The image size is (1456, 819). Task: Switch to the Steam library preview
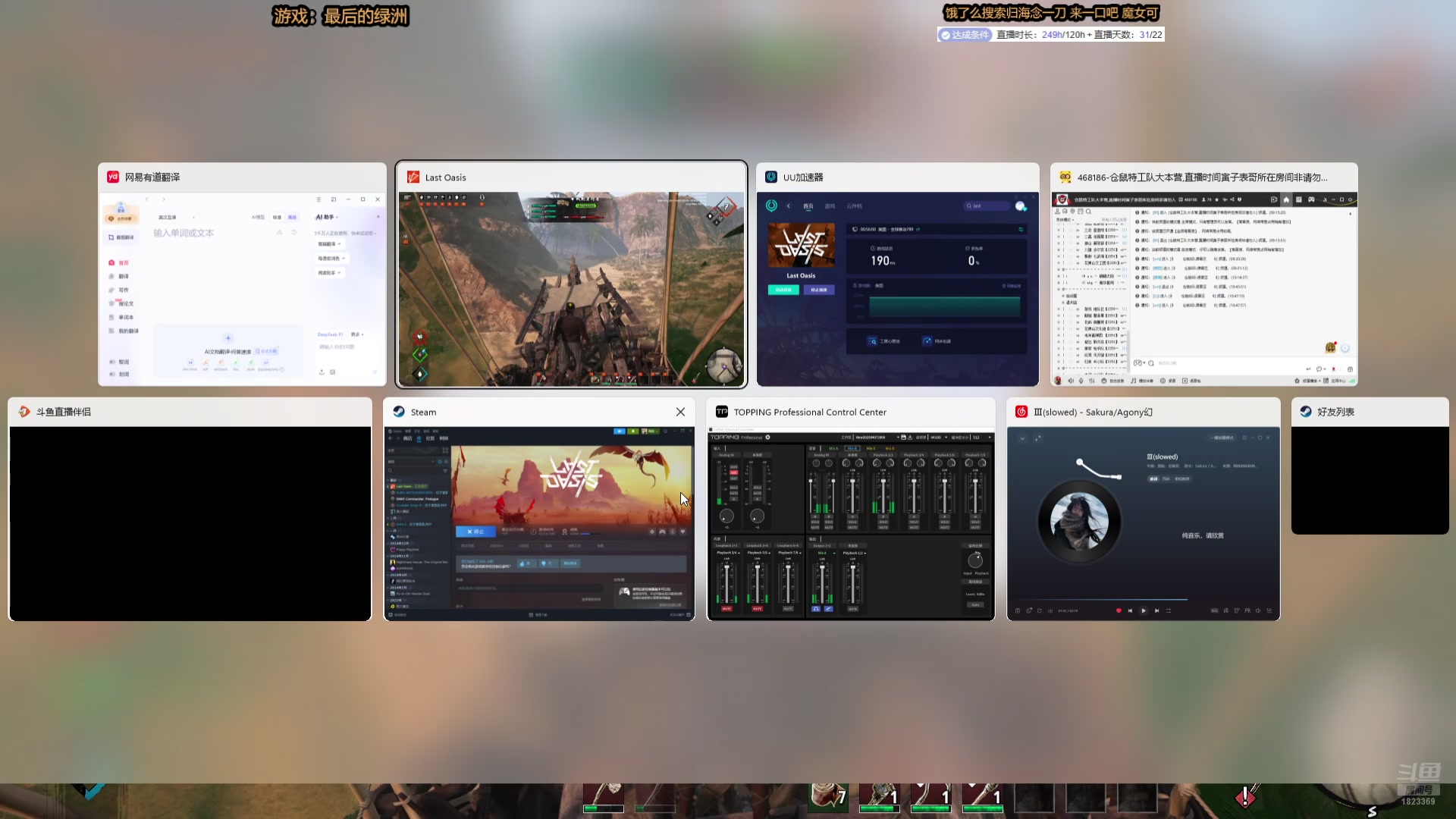coord(539,523)
